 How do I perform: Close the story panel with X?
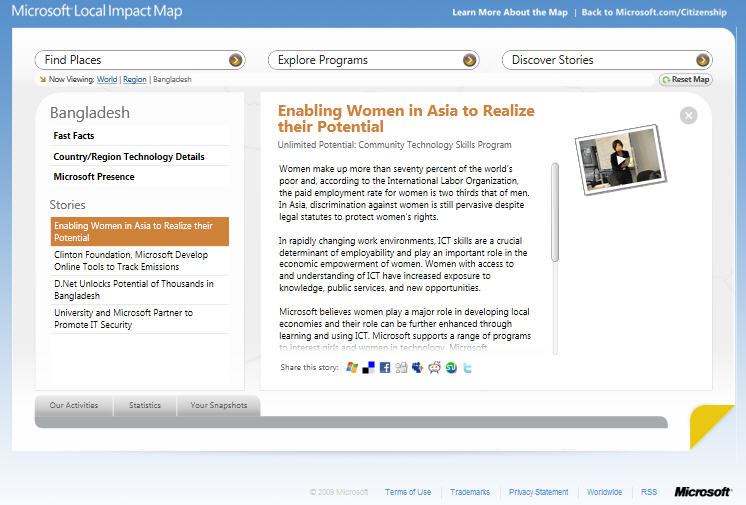click(x=688, y=115)
